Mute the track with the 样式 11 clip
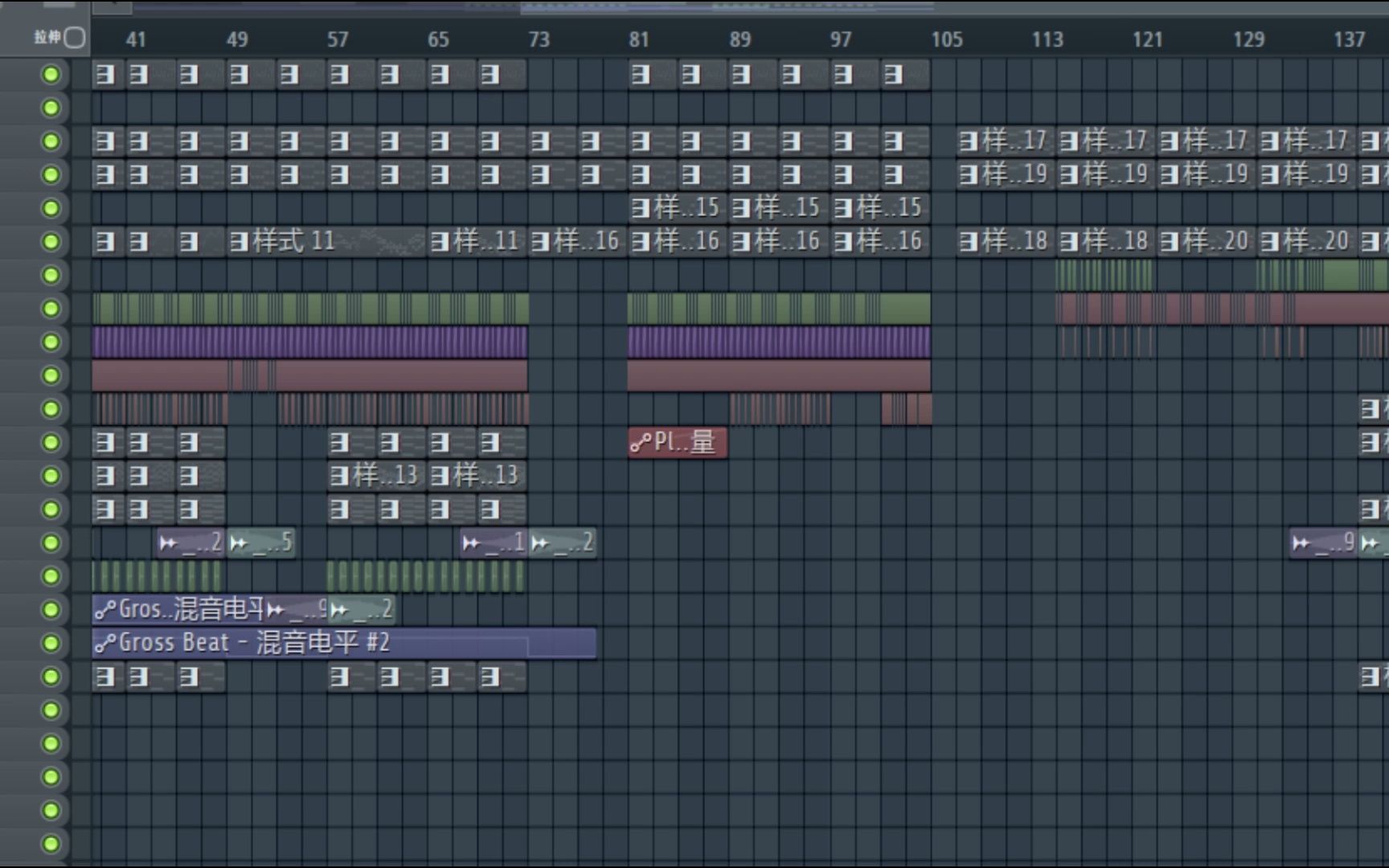Image resolution: width=1389 pixels, height=868 pixels. click(51, 242)
